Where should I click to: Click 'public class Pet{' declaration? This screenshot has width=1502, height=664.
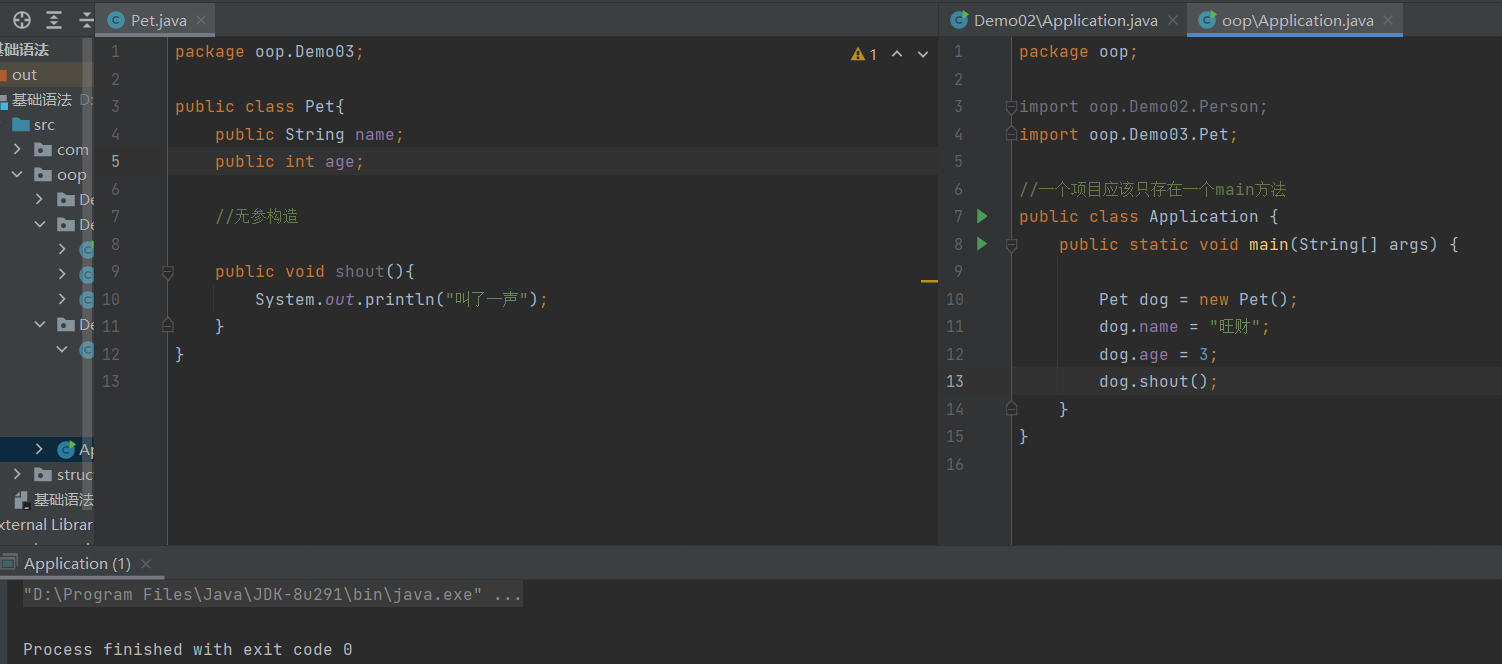260,107
